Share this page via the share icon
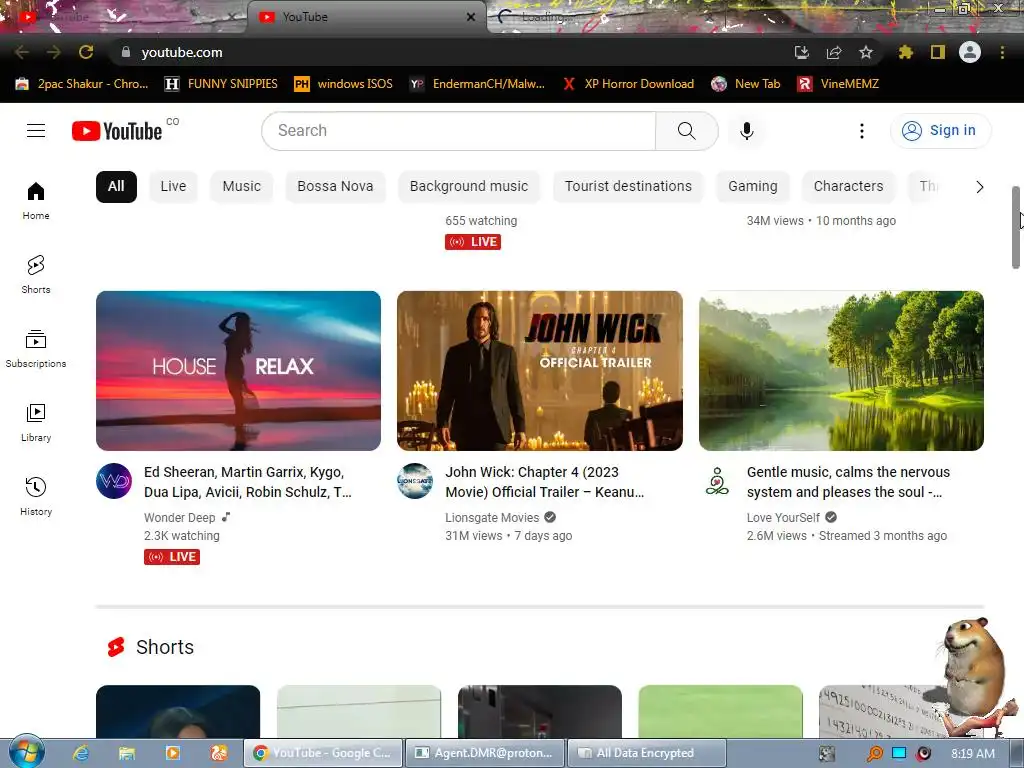This screenshot has height=768, width=1024. [x=834, y=52]
